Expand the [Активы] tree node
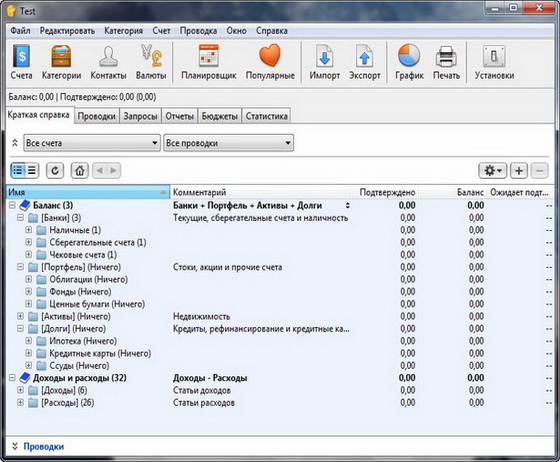The height and width of the screenshot is (462, 560). pyautogui.click(x=20, y=316)
